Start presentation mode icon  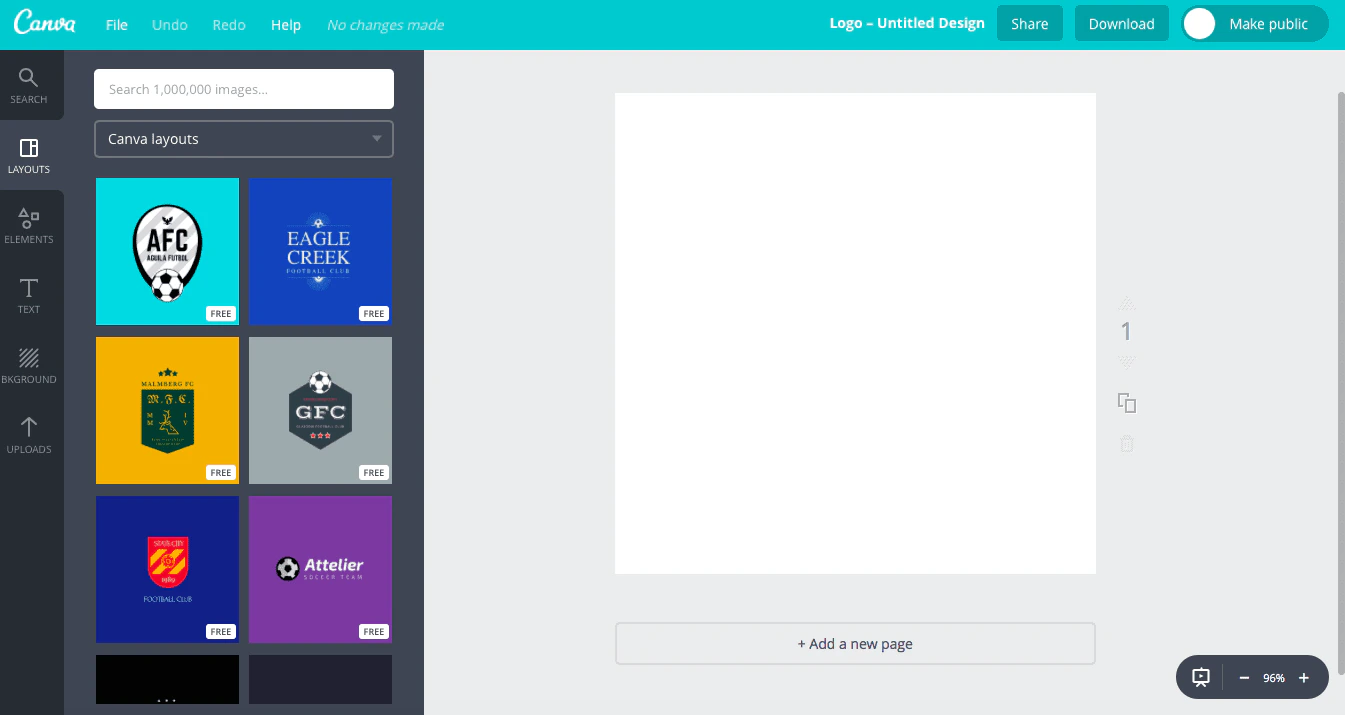tap(1201, 677)
